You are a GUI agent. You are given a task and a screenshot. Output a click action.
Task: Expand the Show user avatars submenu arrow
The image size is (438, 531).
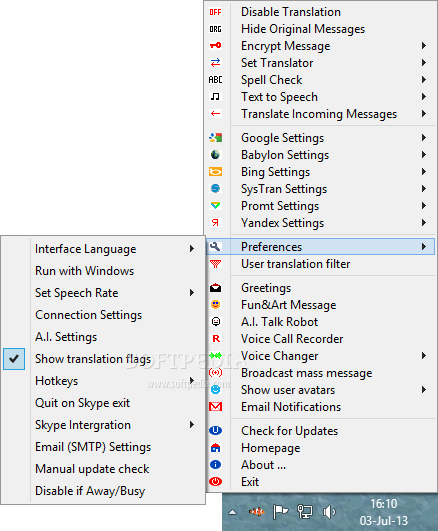[x=424, y=390]
